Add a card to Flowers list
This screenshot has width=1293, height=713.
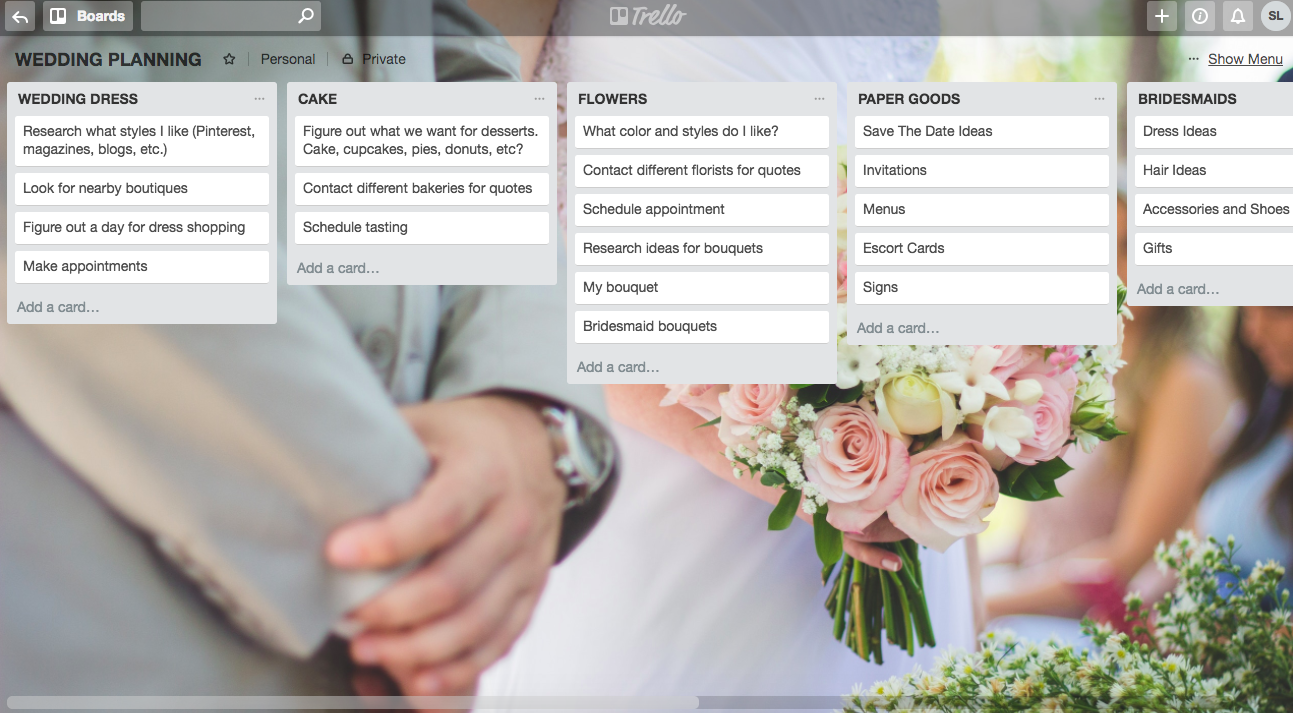coord(618,367)
